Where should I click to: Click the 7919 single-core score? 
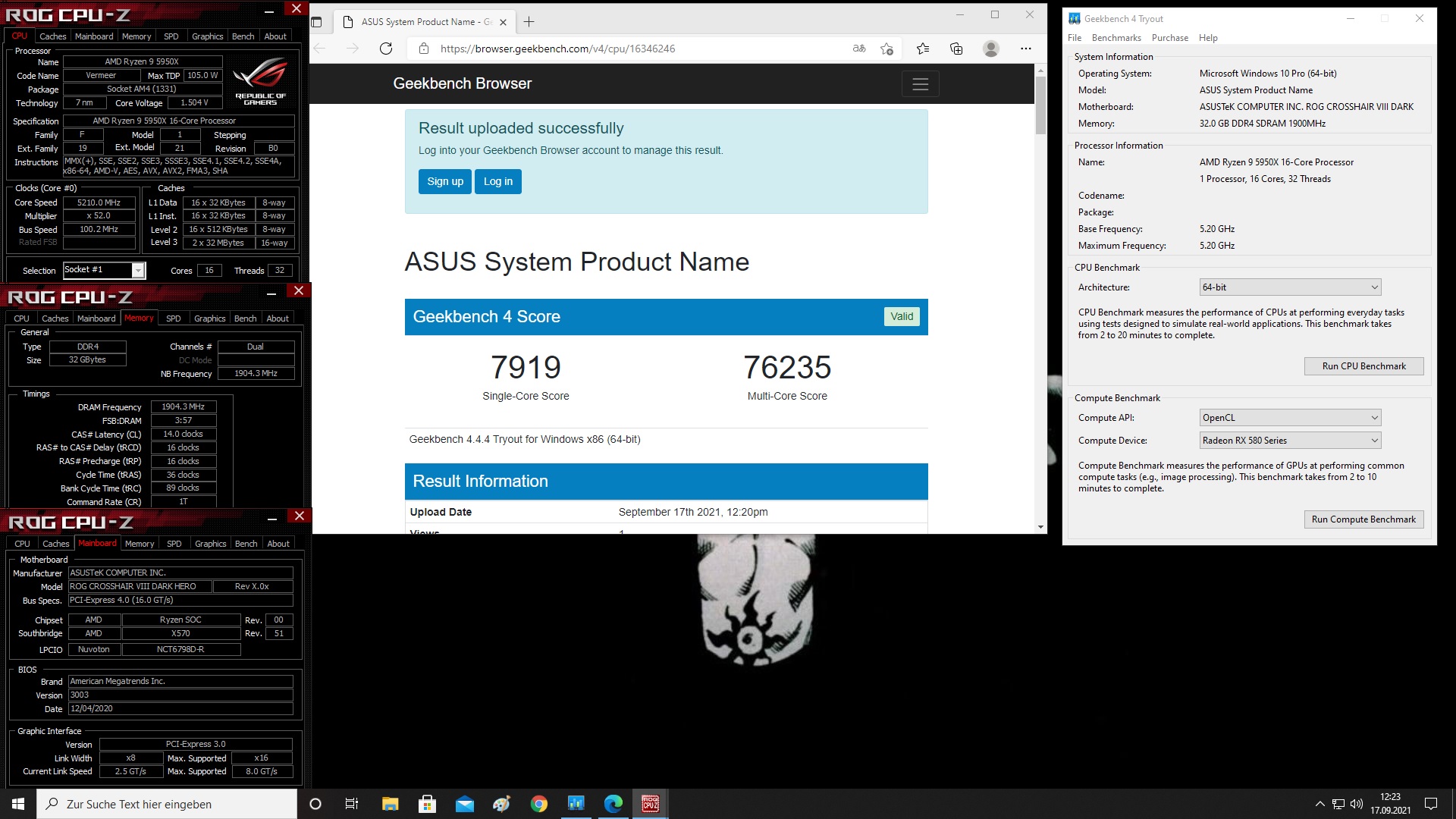click(526, 368)
